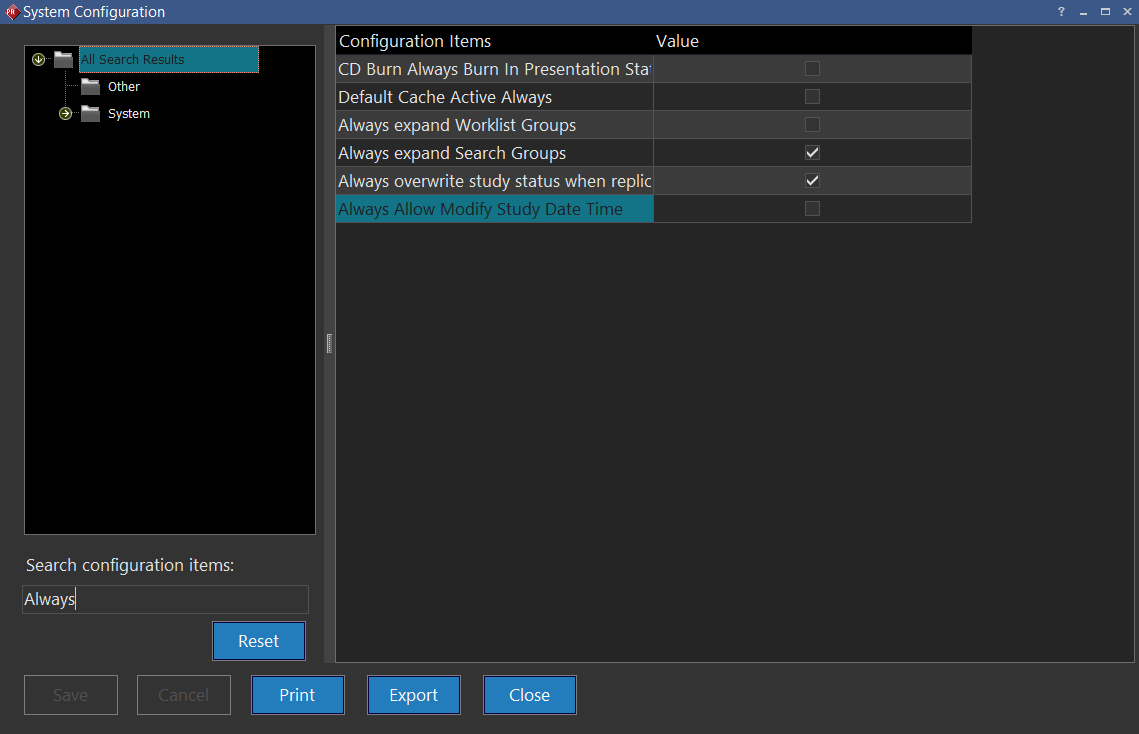Expand the System tree node
The image size is (1139, 734).
point(66,114)
